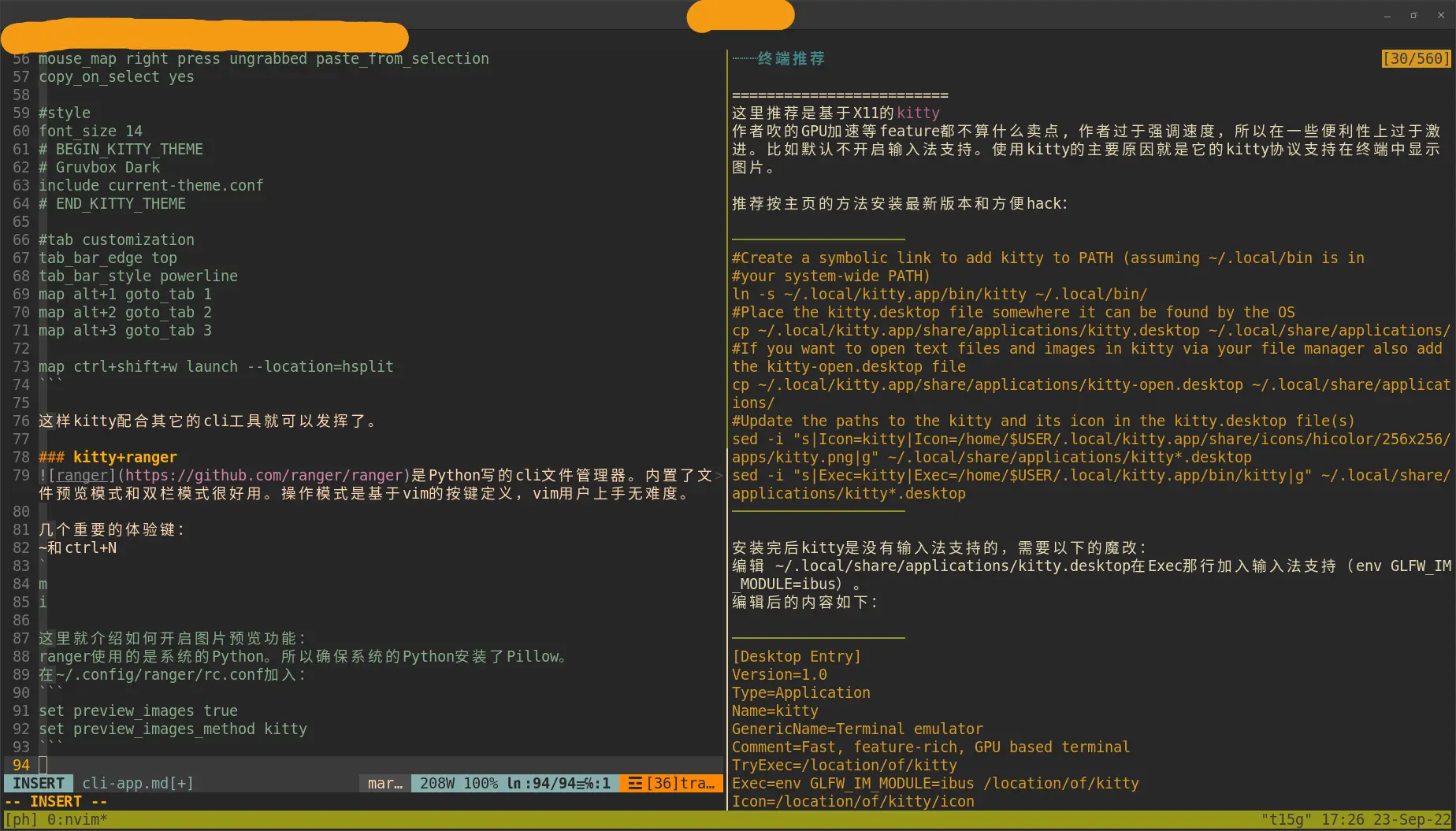This screenshot has height=831, width=1456.
Task: Click set preview_images true line
Action: click(x=138, y=710)
